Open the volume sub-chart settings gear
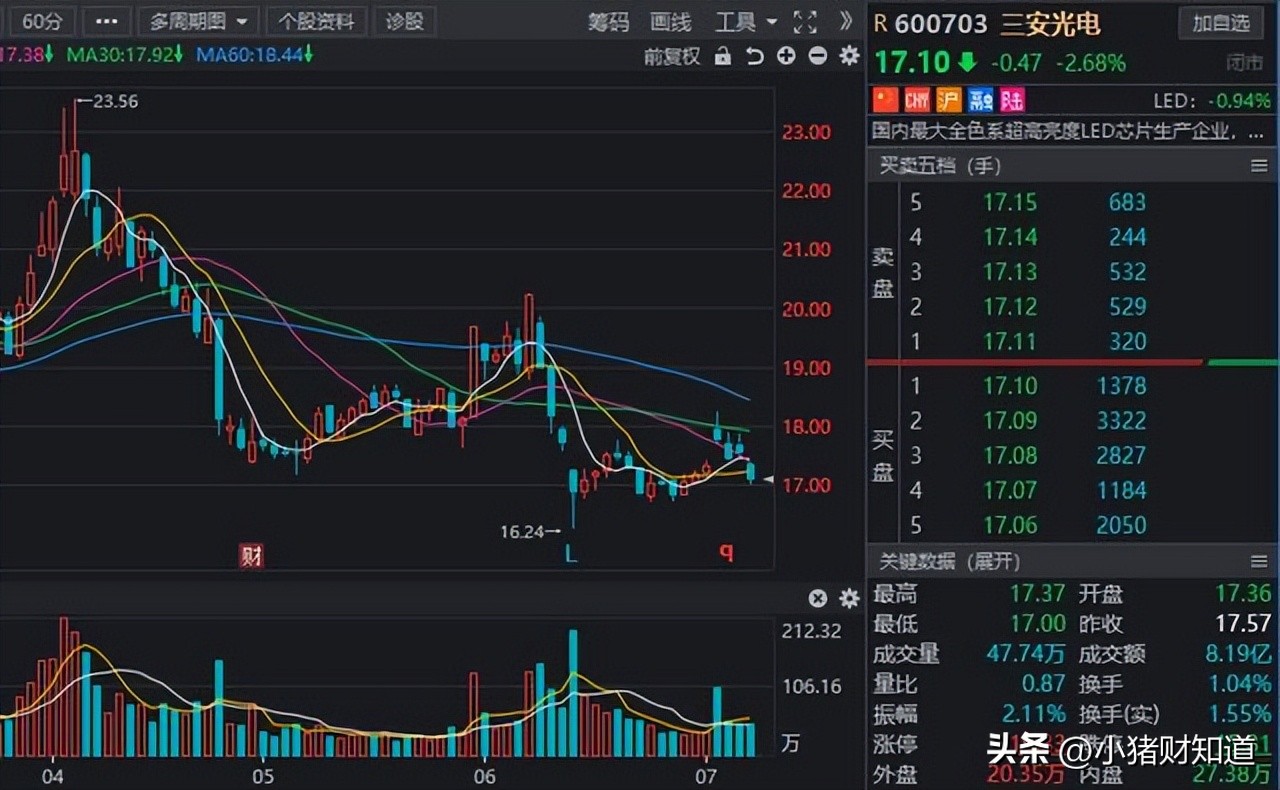Screen dimensions: 1280x790 (848, 598)
